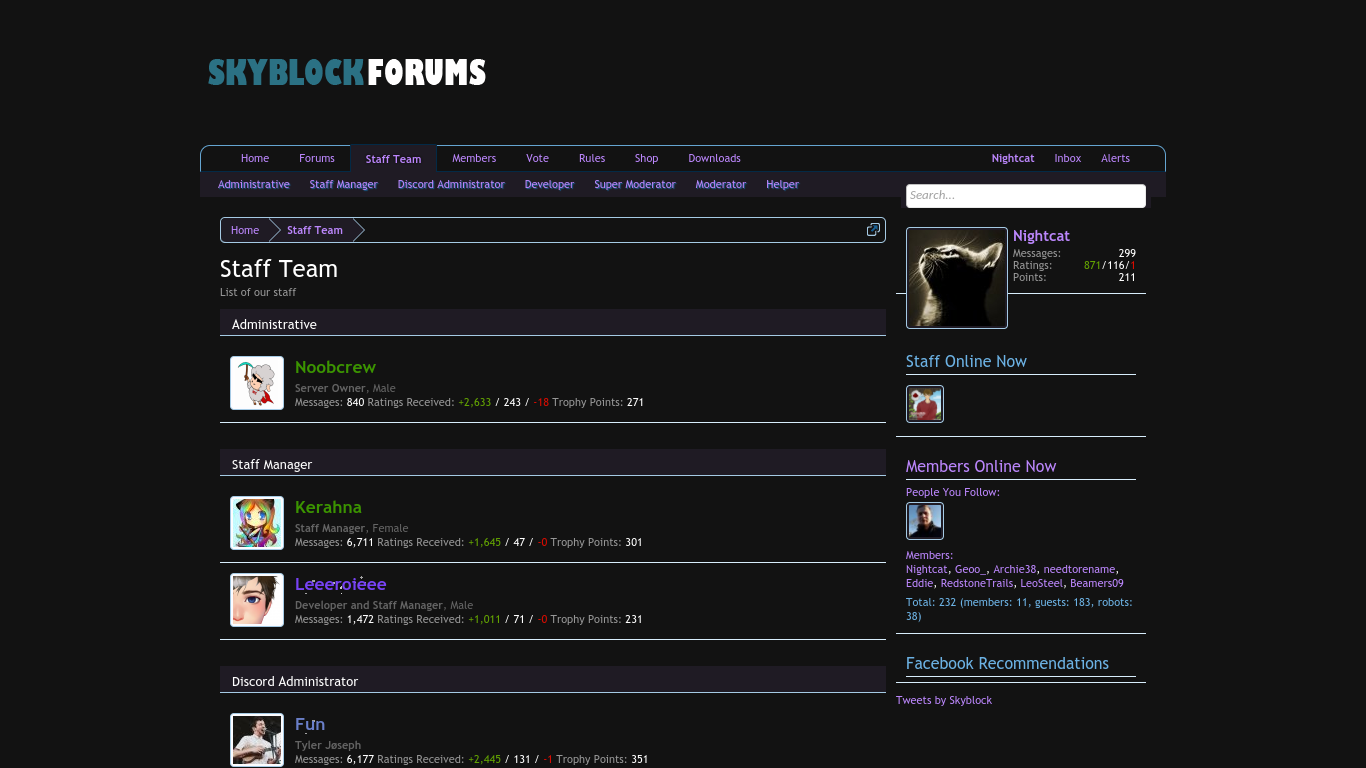The height and width of the screenshot is (768, 1366).
Task: Click Leeeroieee's 'Developer and Staff Manager' title
Action: 368,605
